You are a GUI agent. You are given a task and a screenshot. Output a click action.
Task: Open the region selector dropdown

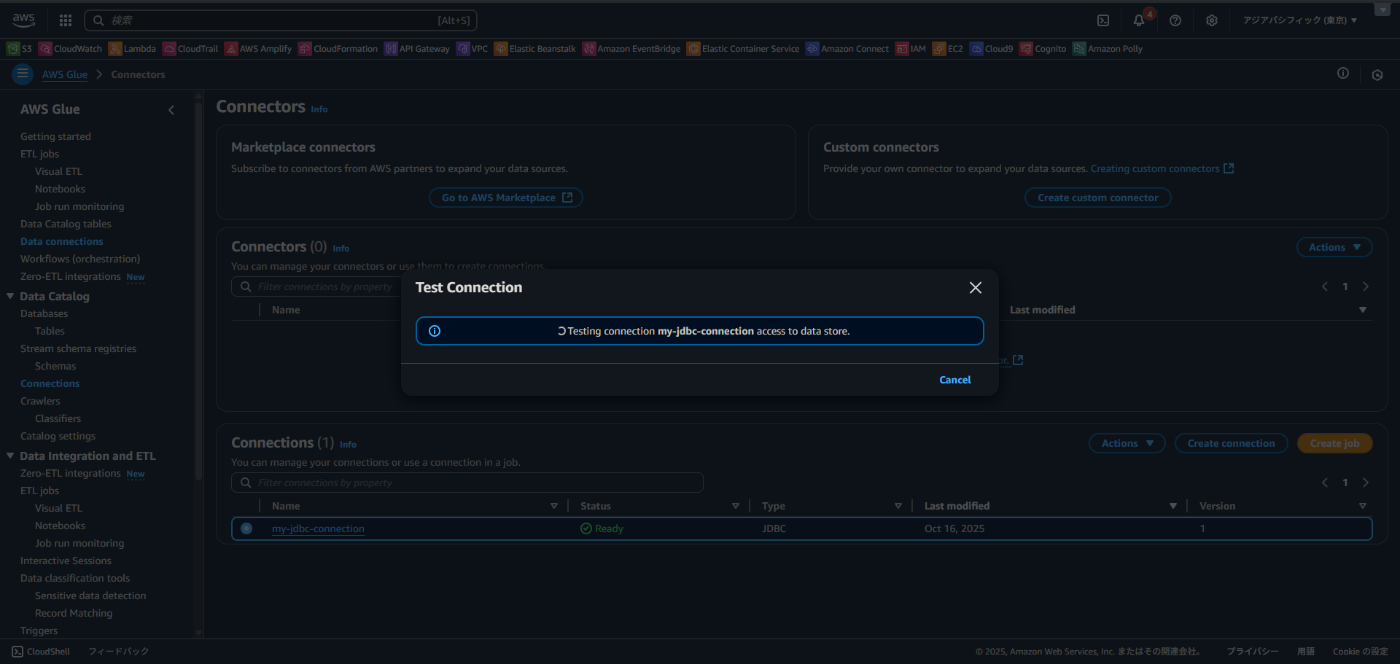tap(1300, 20)
